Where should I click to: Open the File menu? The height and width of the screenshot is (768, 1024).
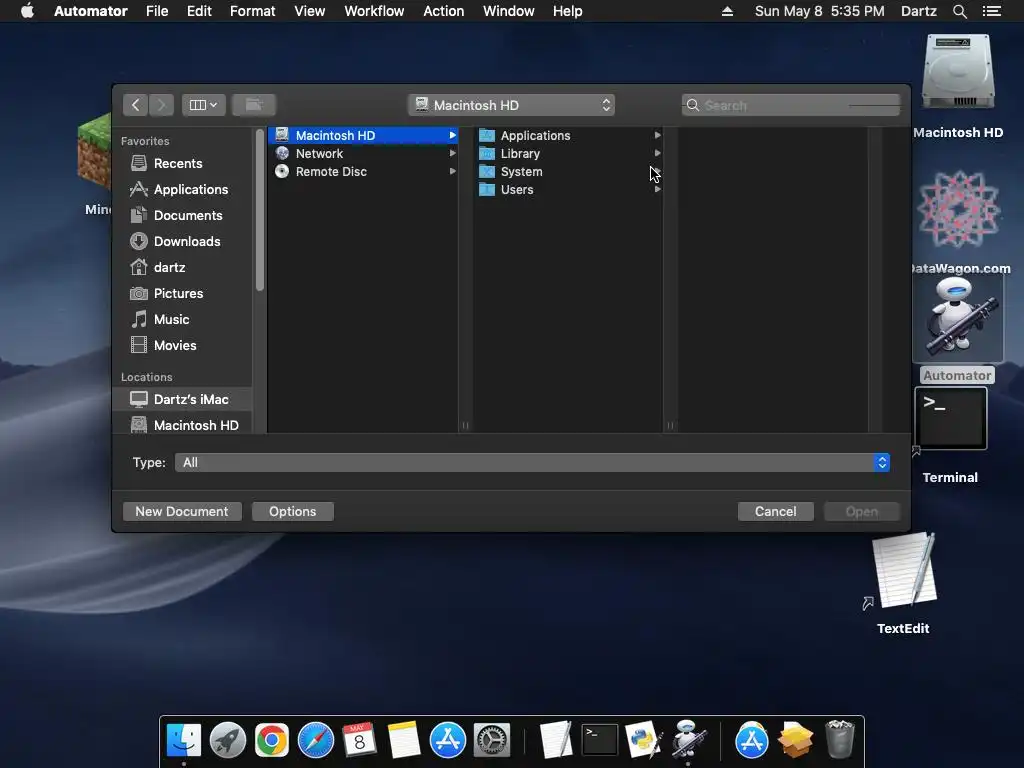tap(157, 11)
